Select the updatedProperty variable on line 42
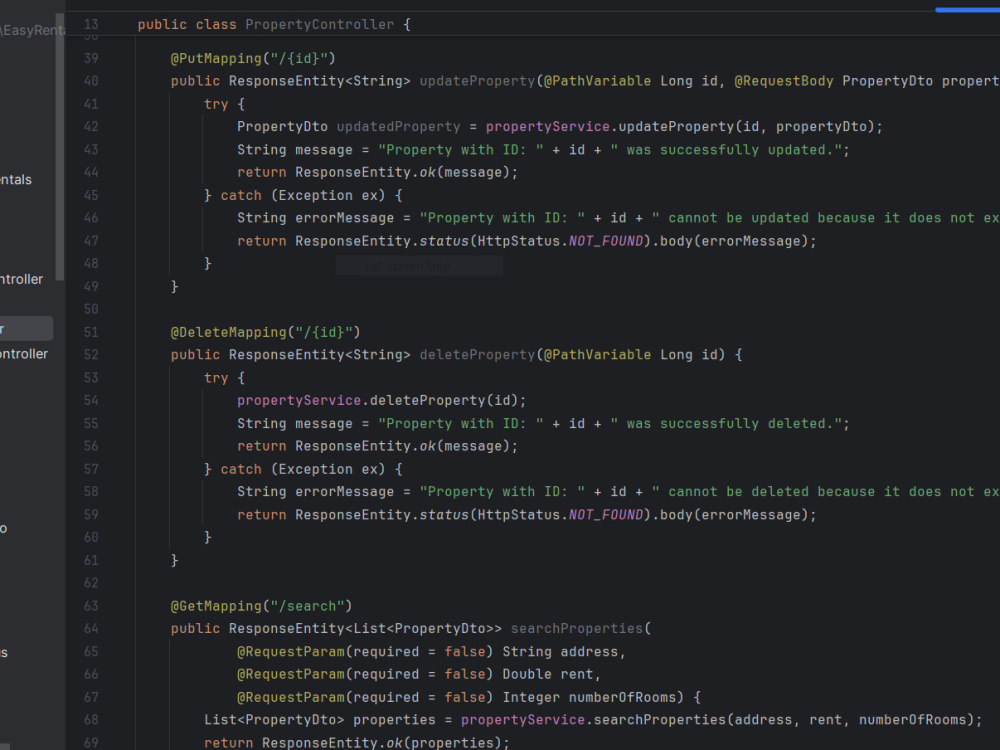The image size is (1000, 750). 398,127
